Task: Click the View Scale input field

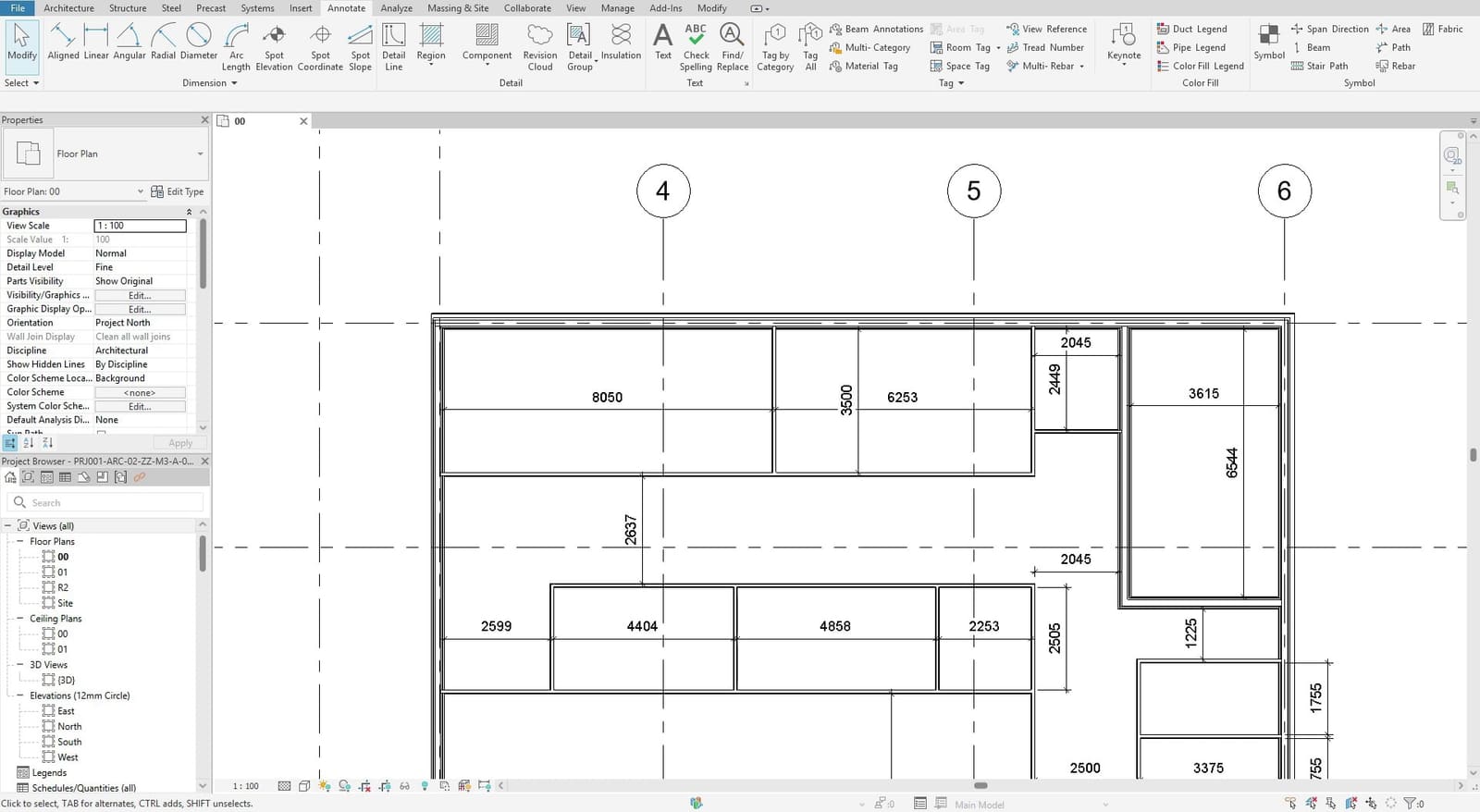Action: click(x=140, y=226)
